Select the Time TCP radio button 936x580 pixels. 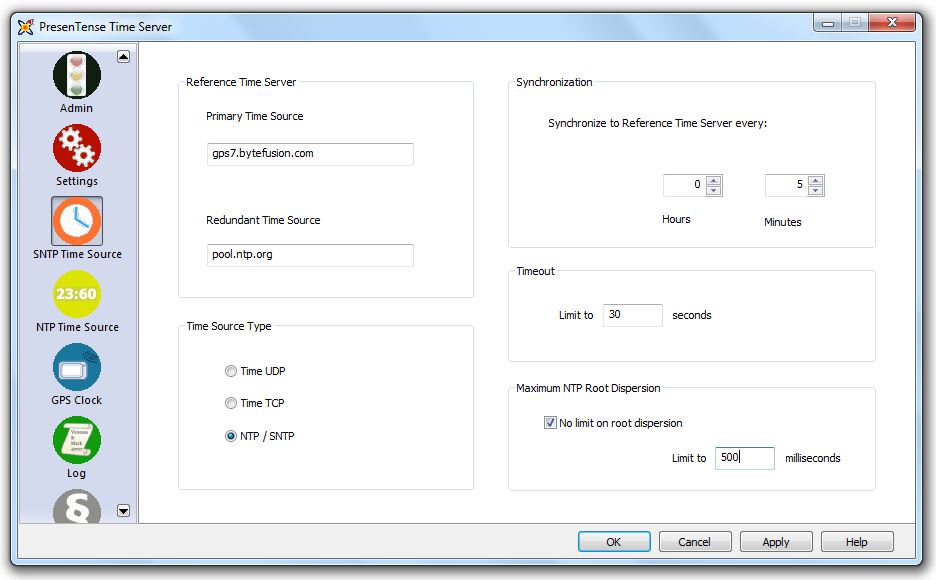231,403
